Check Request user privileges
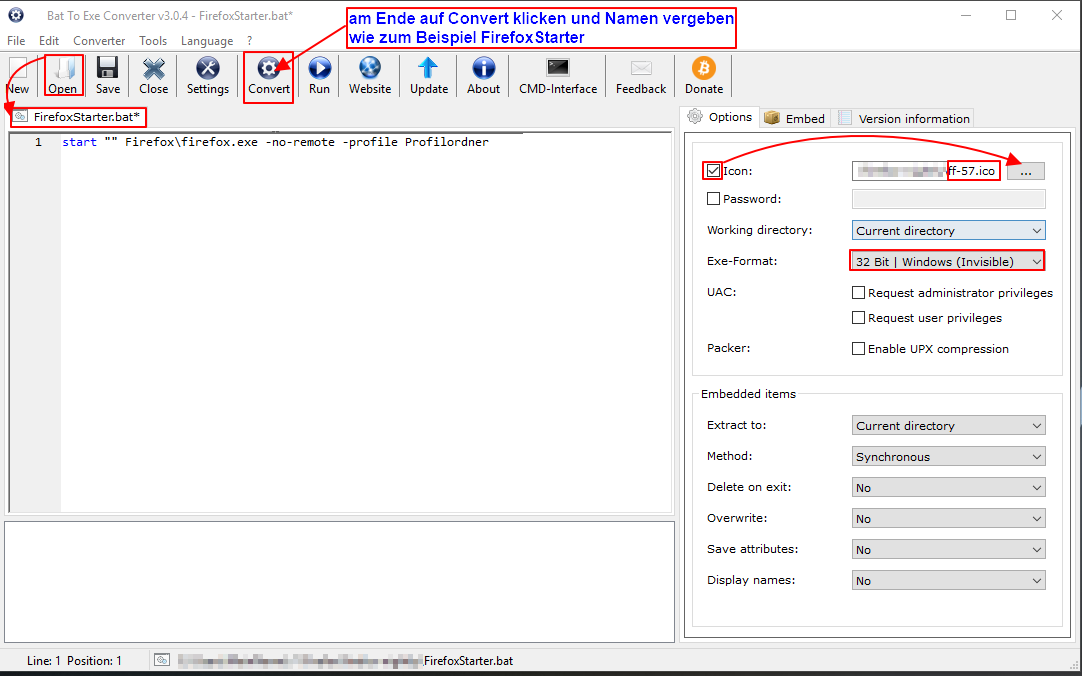The image size is (1082, 676). pyautogui.click(x=858, y=317)
